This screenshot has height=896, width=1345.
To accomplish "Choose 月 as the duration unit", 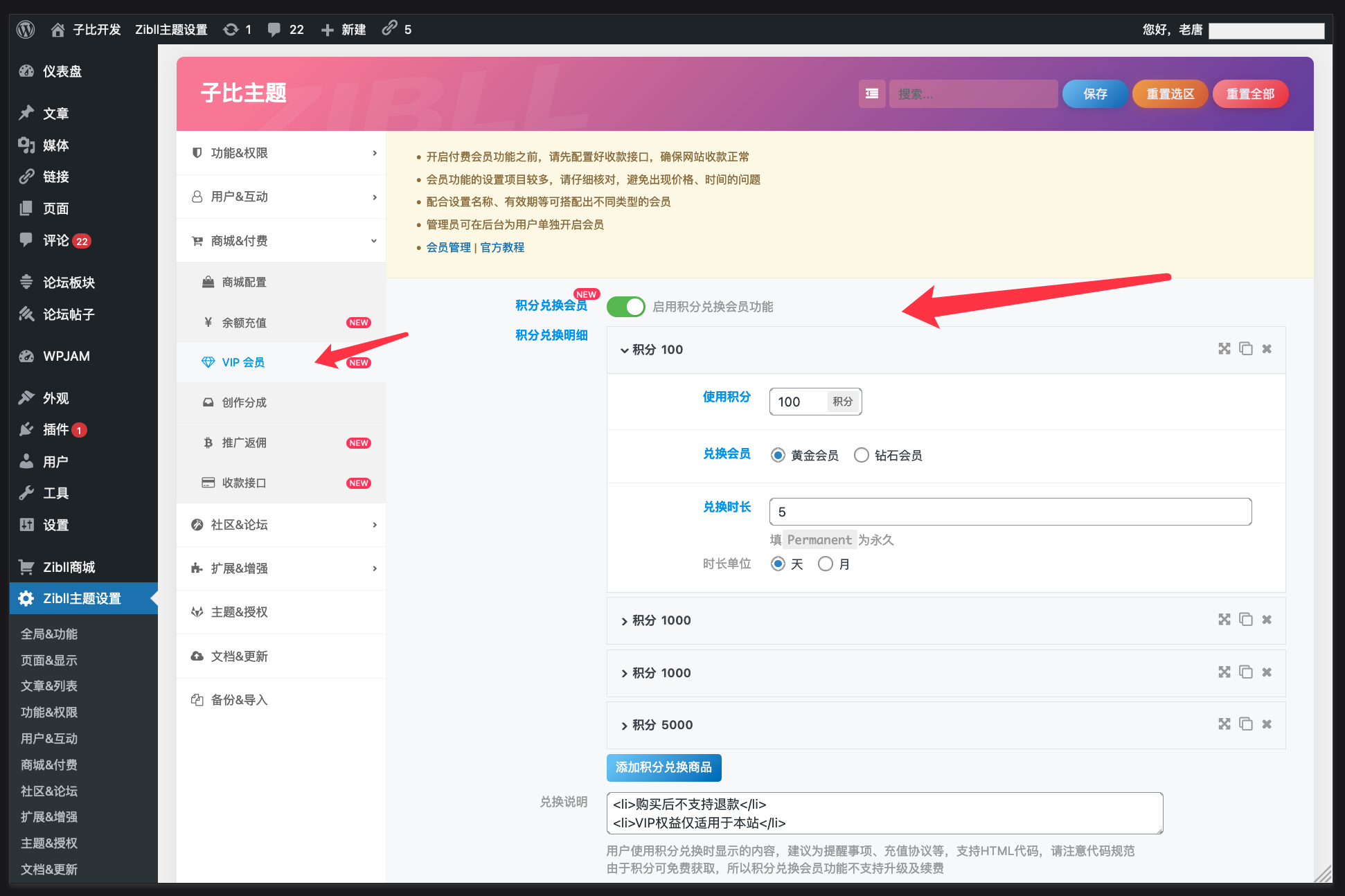I will tap(826, 564).
